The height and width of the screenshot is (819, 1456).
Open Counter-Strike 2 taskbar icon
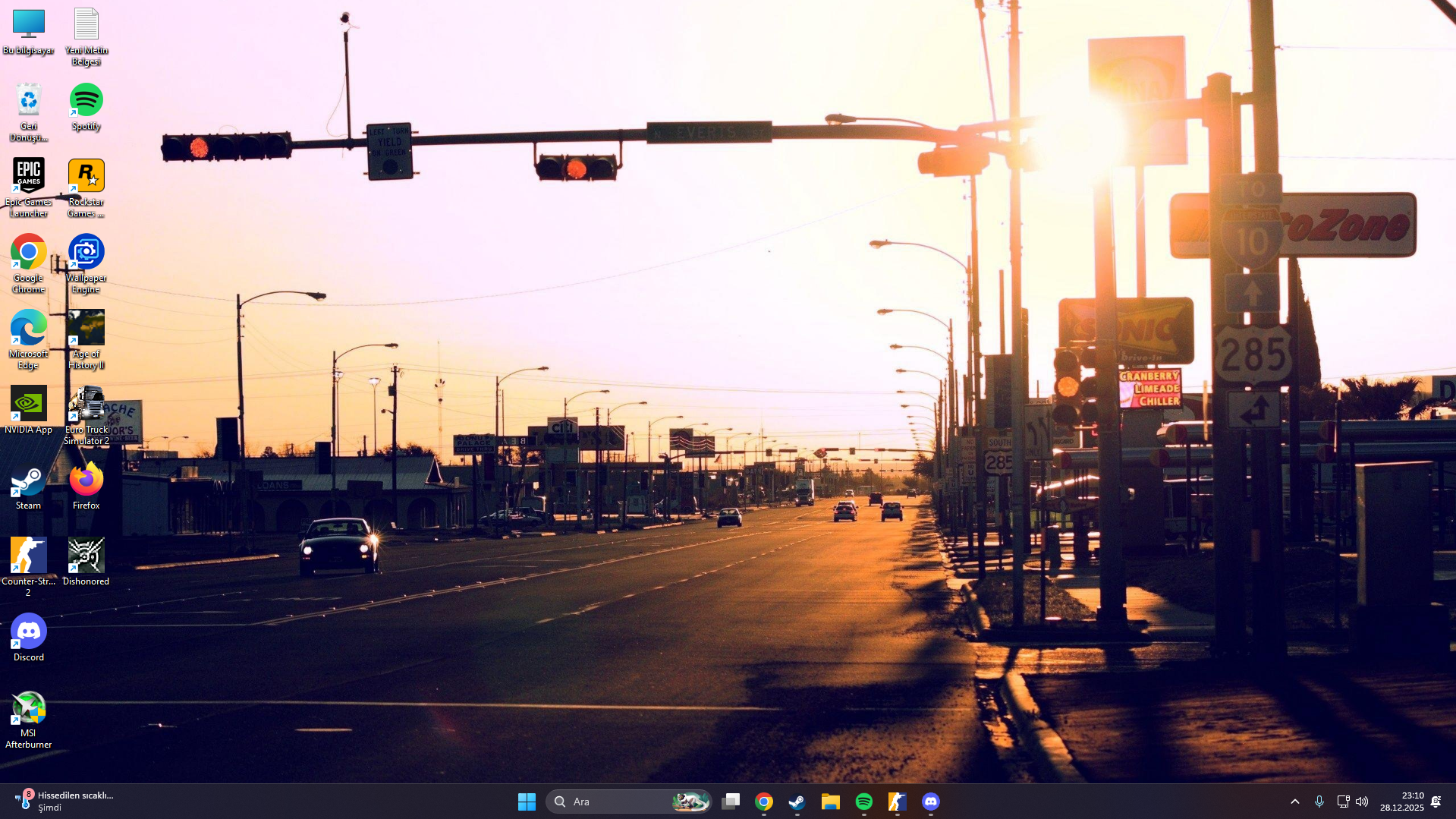pos(898,802)
